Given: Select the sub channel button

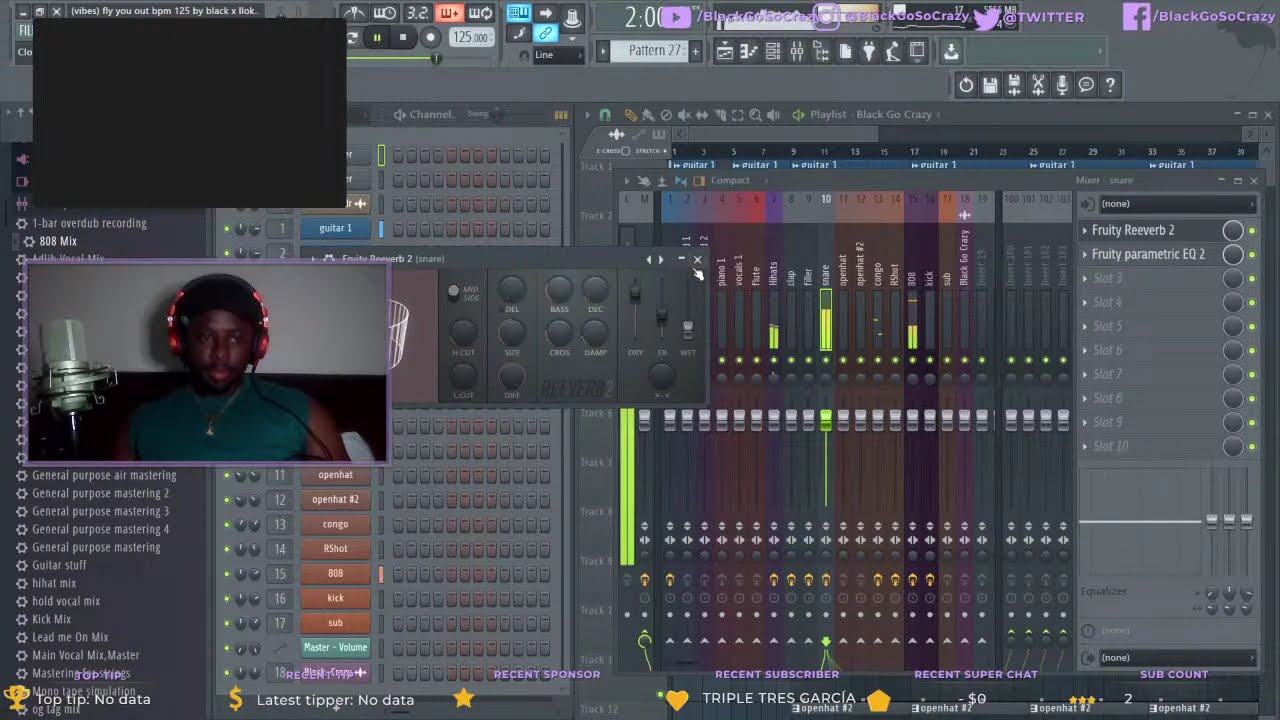Looking at the screenshot, I should [x=335, y=623].
